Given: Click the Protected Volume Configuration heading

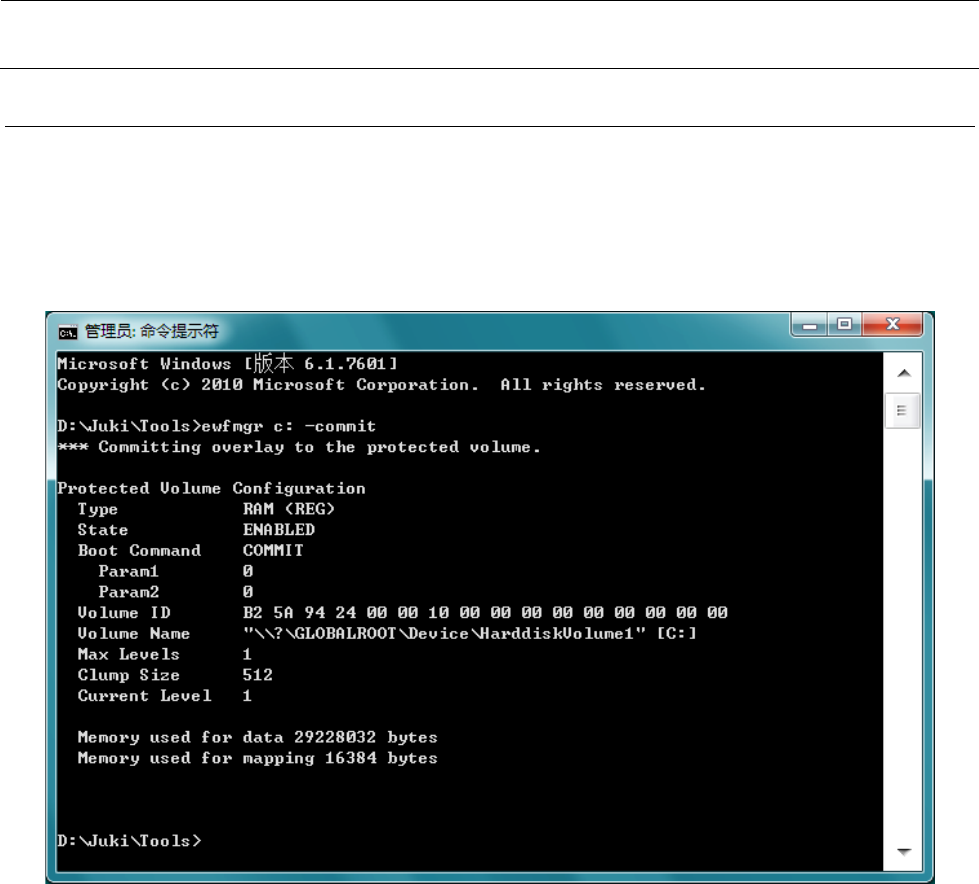Looking at the screenshot, I should 211,488.
